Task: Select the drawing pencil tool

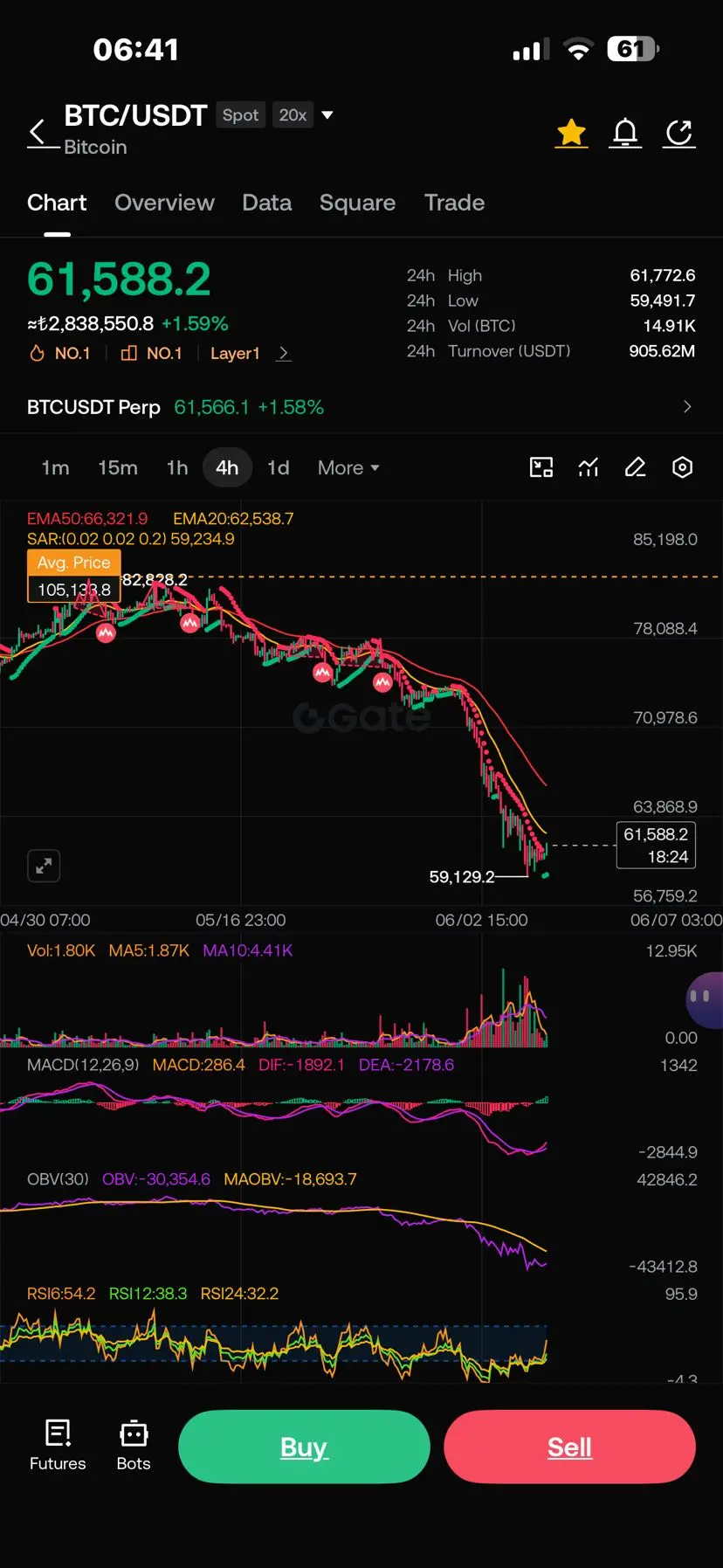Action: coord(636,467)
